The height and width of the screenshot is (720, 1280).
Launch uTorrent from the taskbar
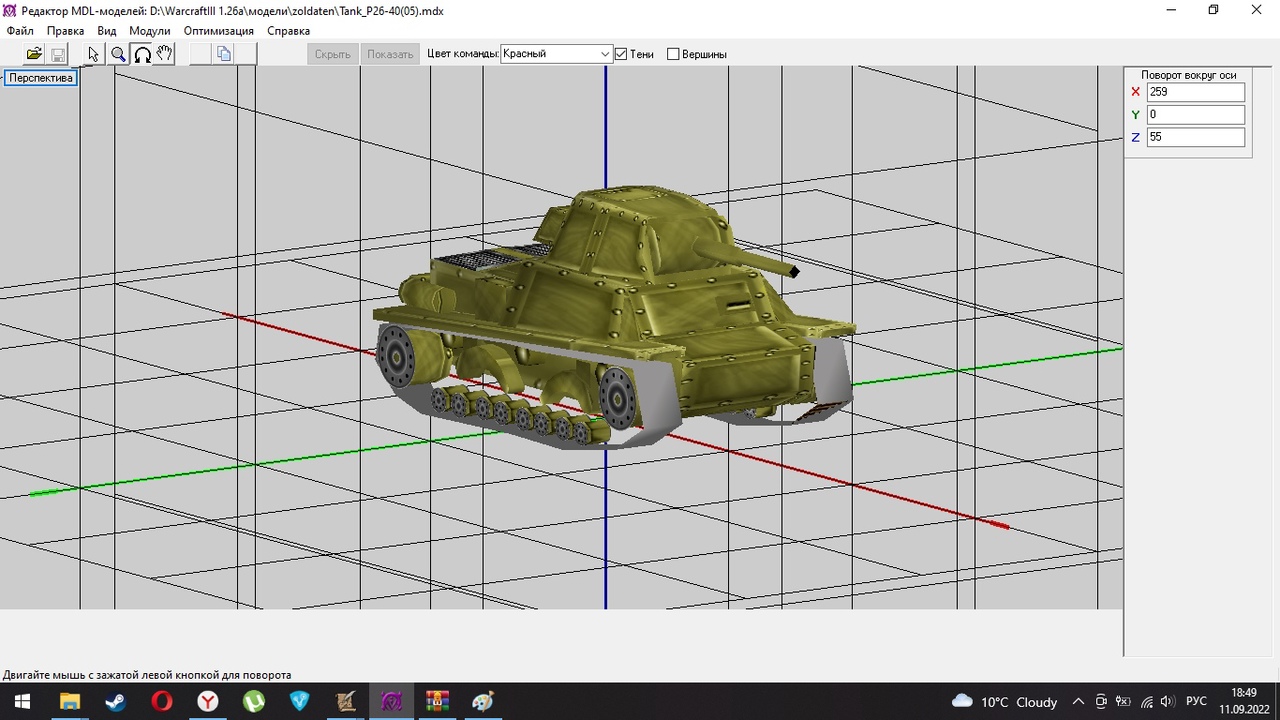253,701
